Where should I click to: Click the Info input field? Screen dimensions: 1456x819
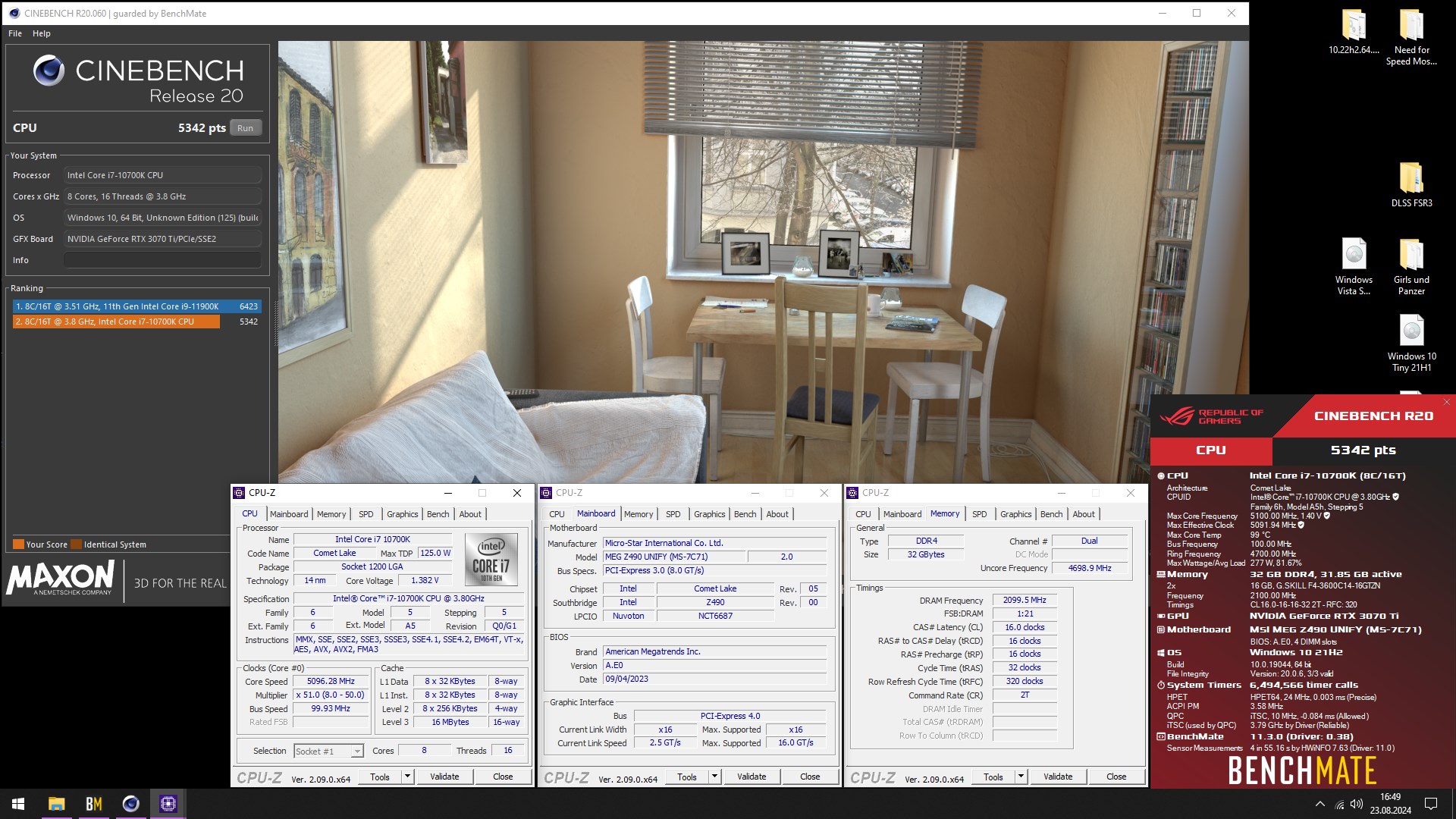tap(162, 260)
